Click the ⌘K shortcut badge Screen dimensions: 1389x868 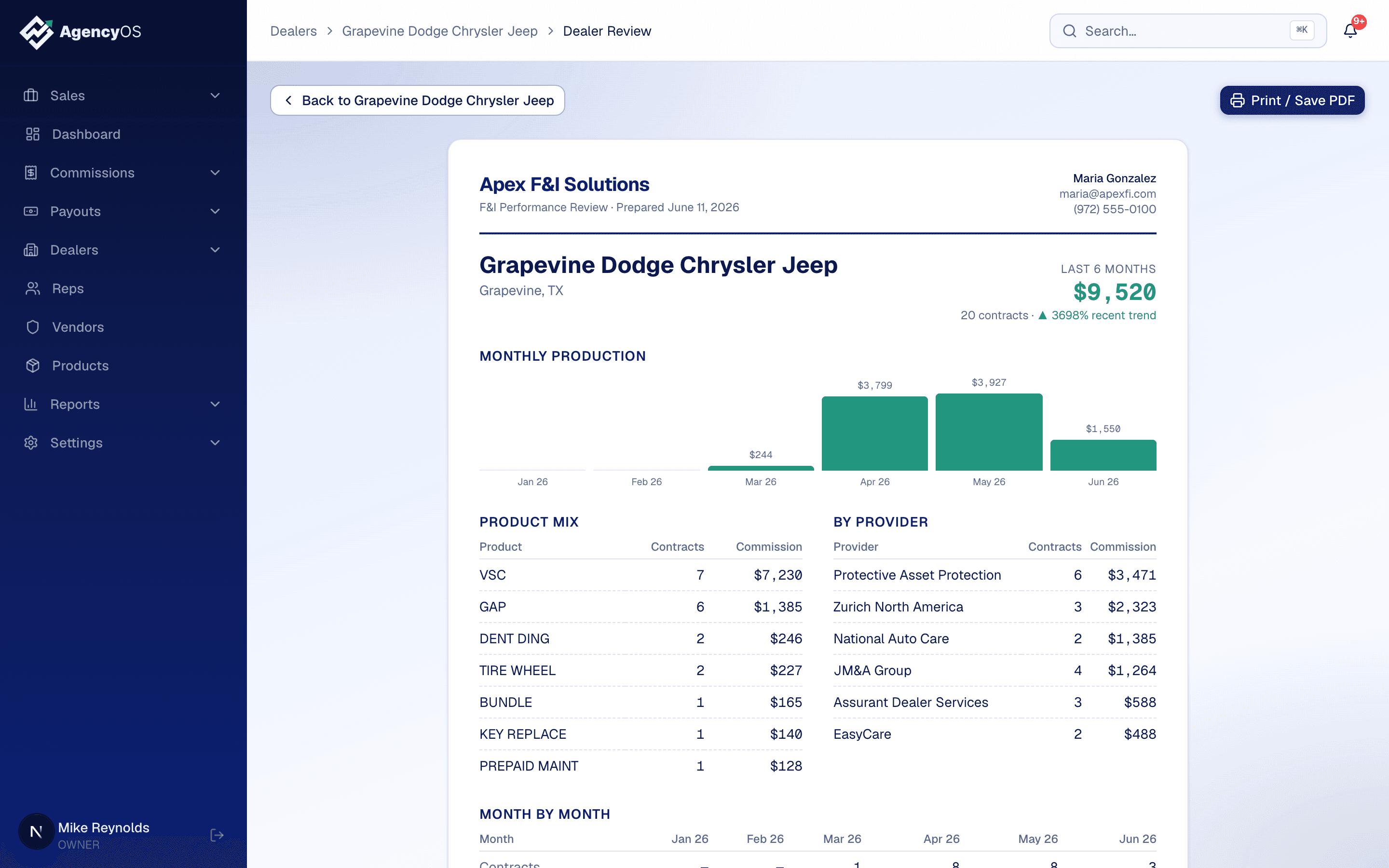[1302, 30]
